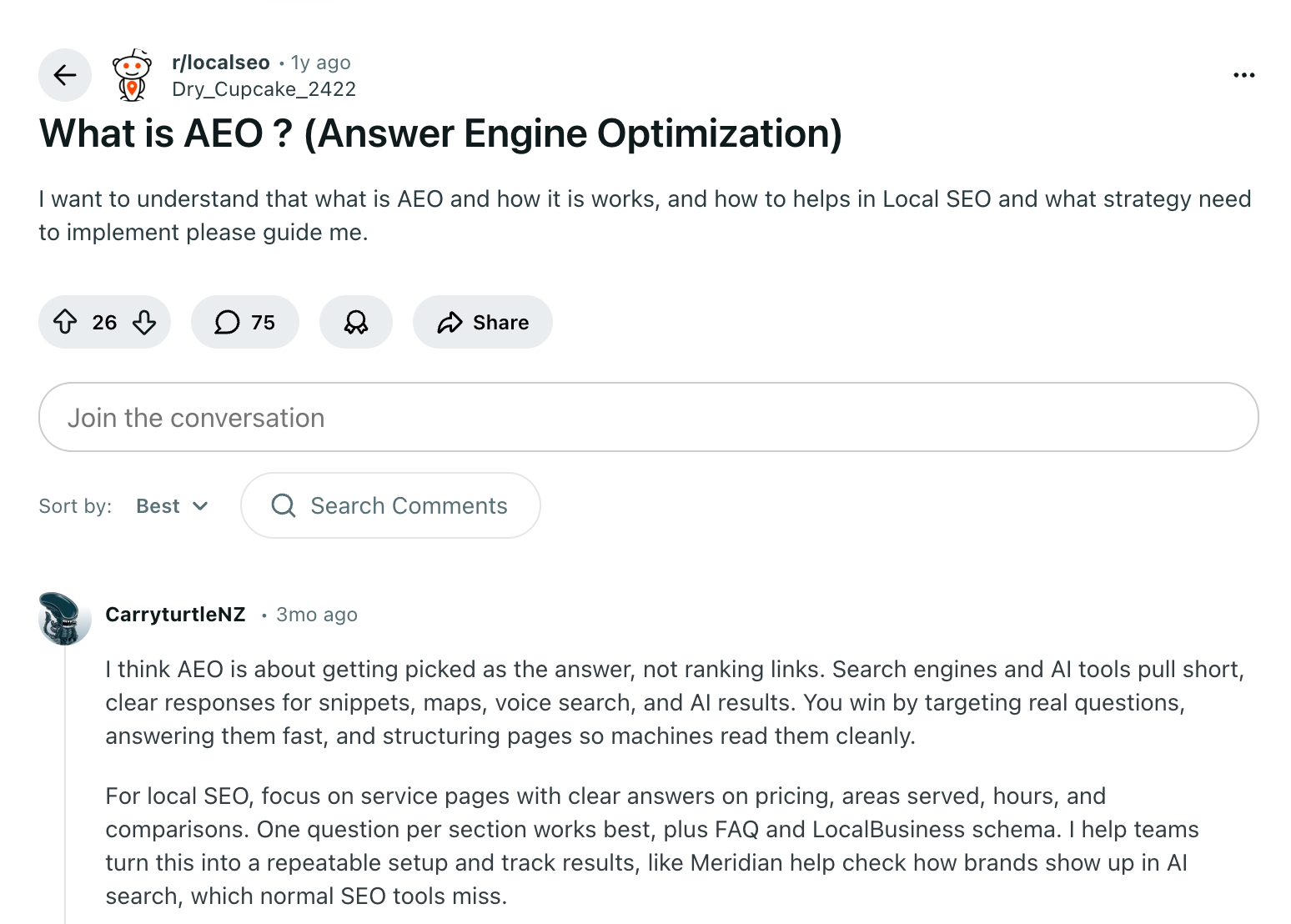Upvote the AEO post

coord(65,322)
